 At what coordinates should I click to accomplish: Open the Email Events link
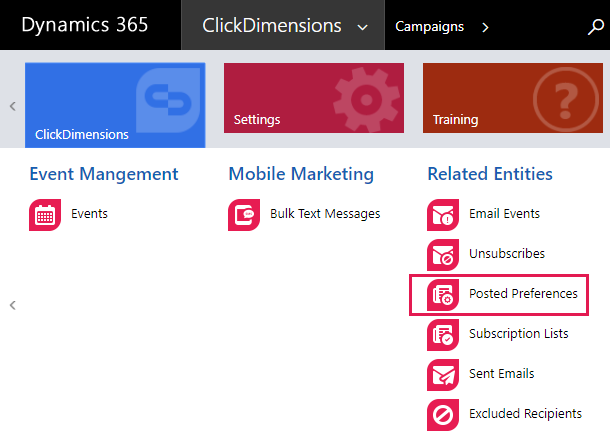tap(505, 214)
